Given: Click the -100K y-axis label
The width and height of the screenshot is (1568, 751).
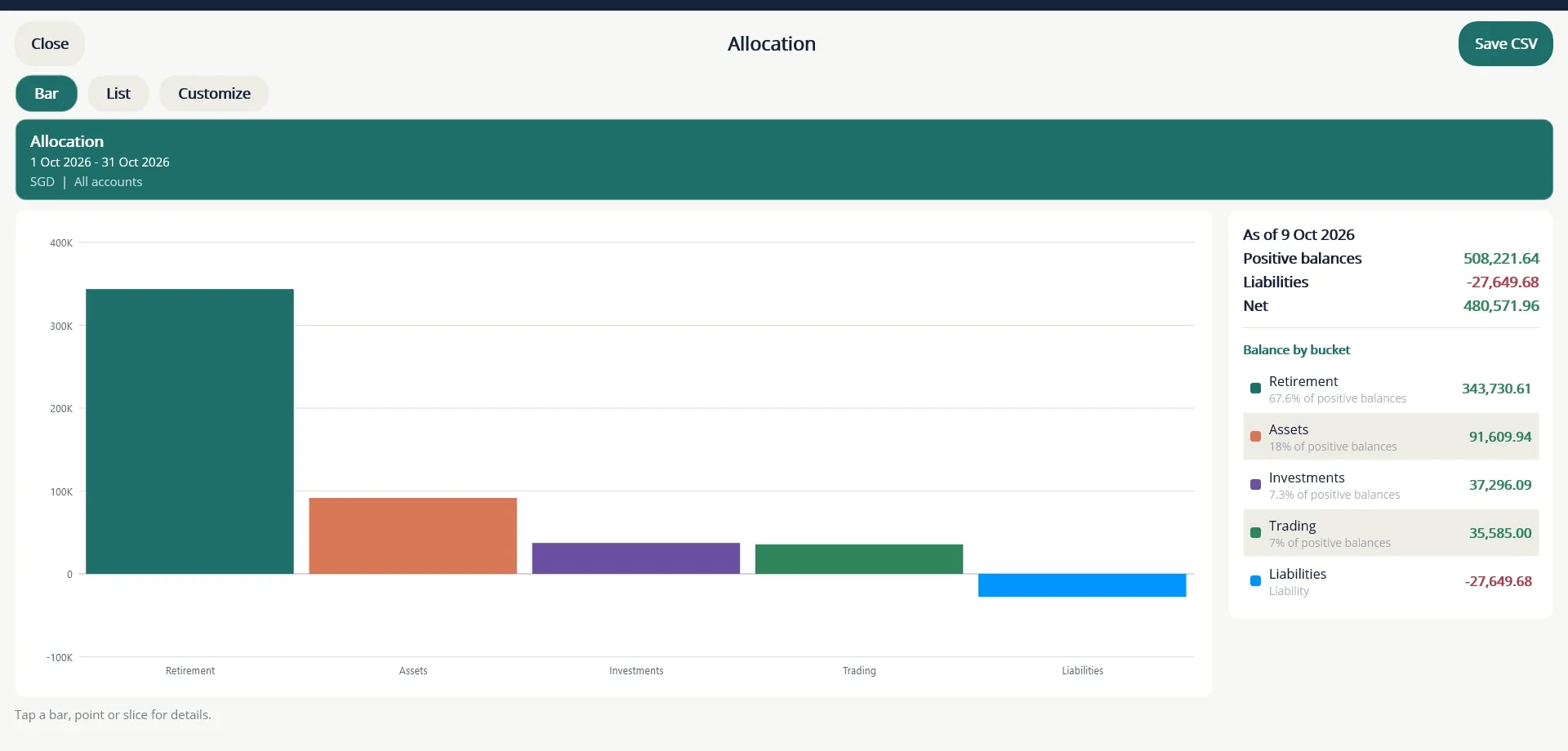Looking at the screenshot, I should point(60,658).
